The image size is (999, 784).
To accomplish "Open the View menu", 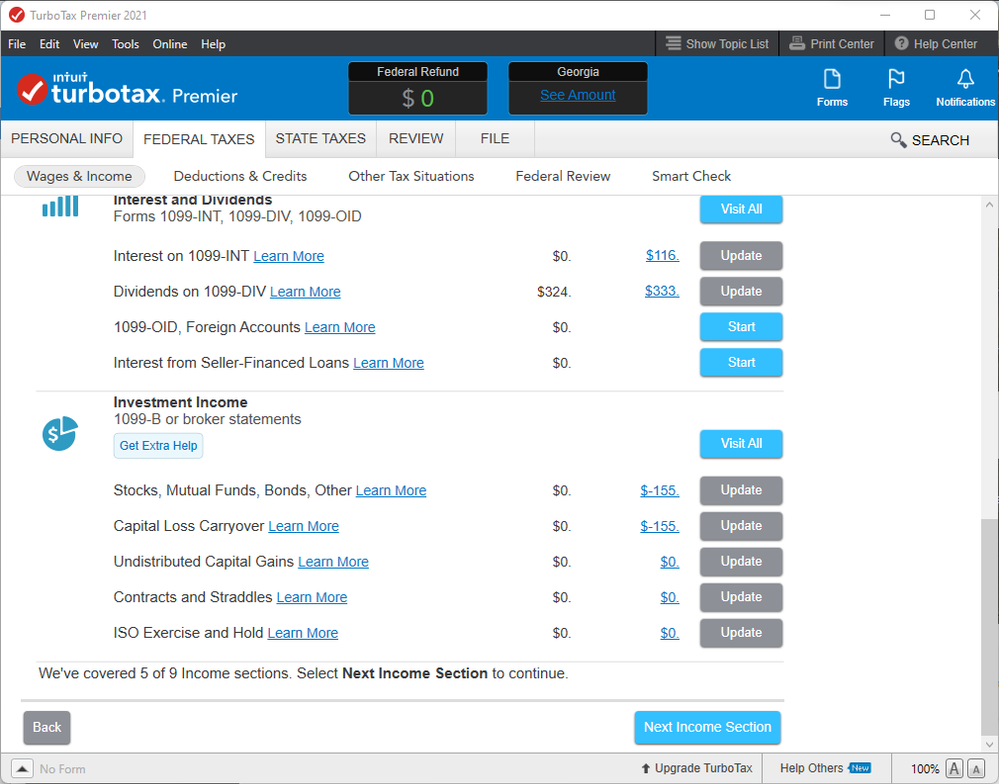I will (x=85, y=44).
